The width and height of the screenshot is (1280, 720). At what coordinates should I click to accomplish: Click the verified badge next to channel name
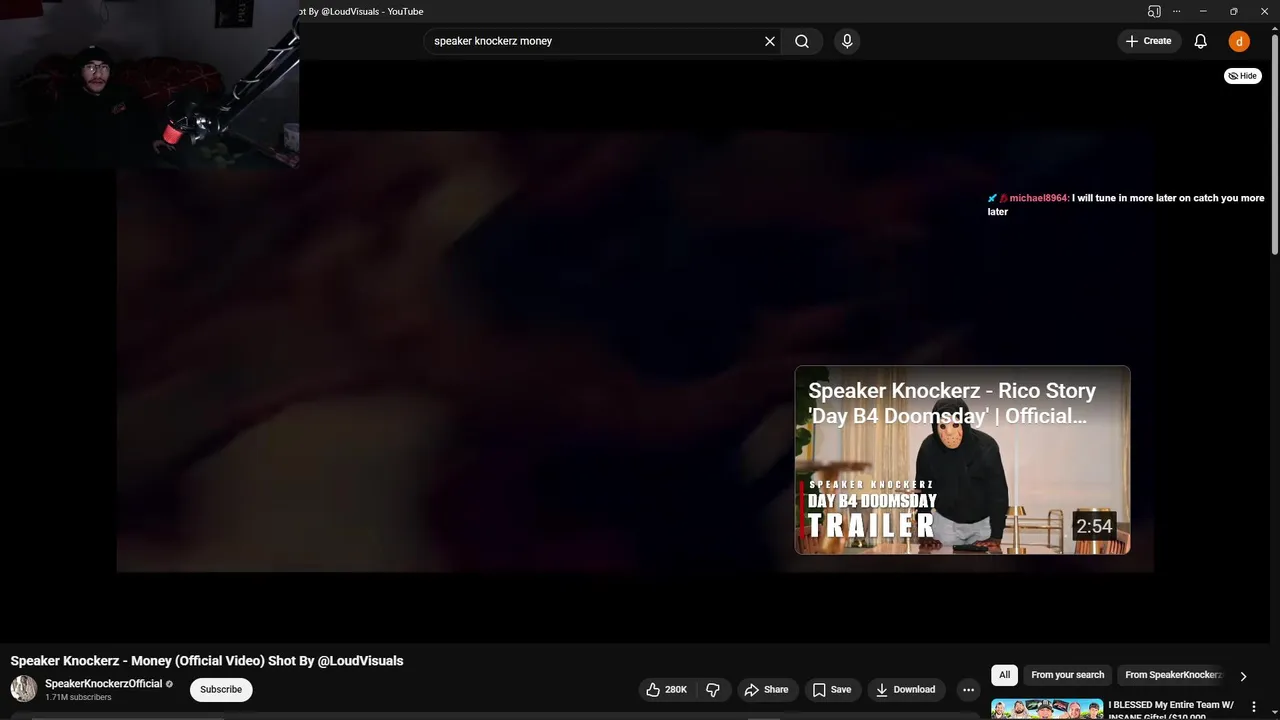(x=169, y=684)
